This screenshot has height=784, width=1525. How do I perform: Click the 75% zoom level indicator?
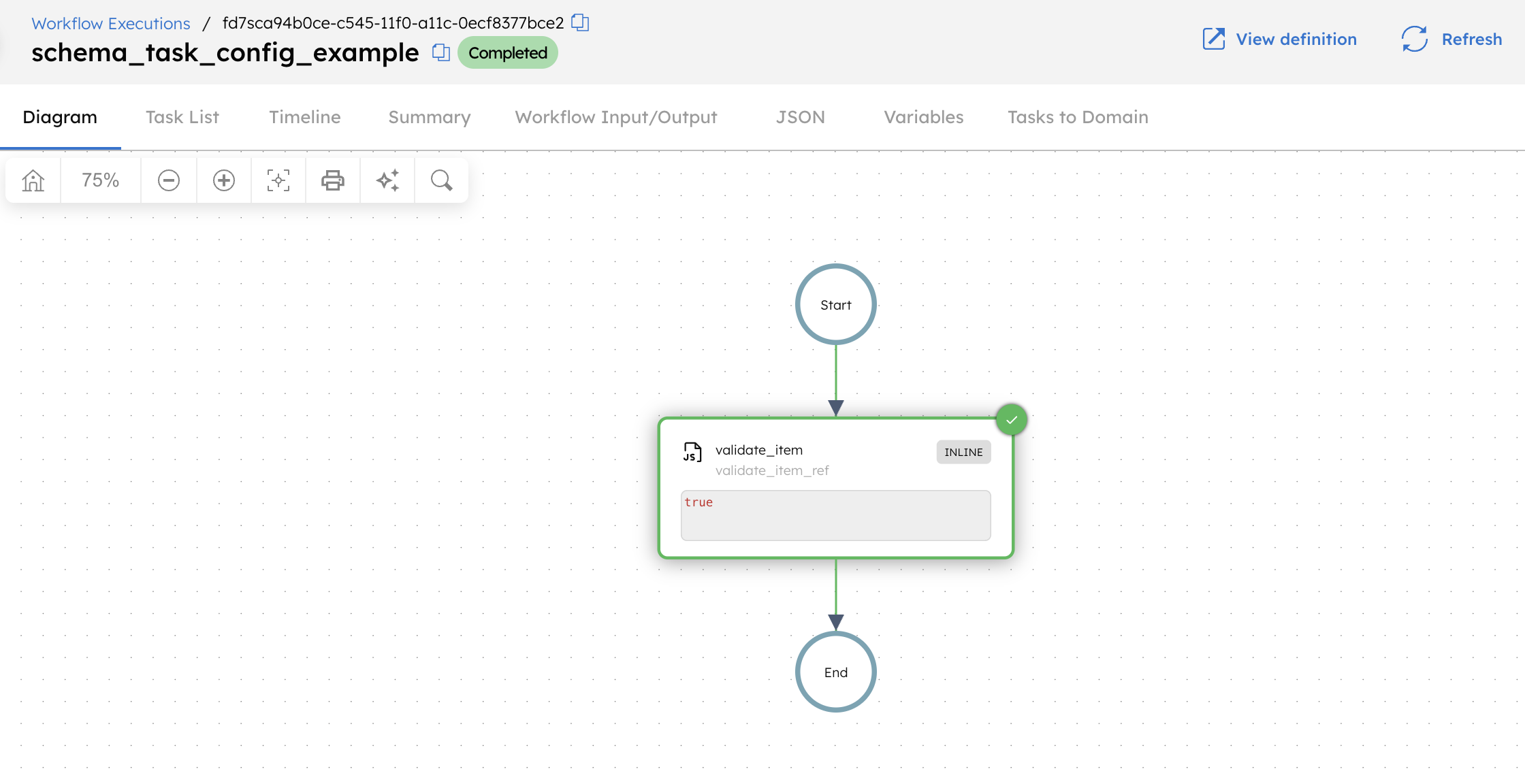(x=99, y=180)
